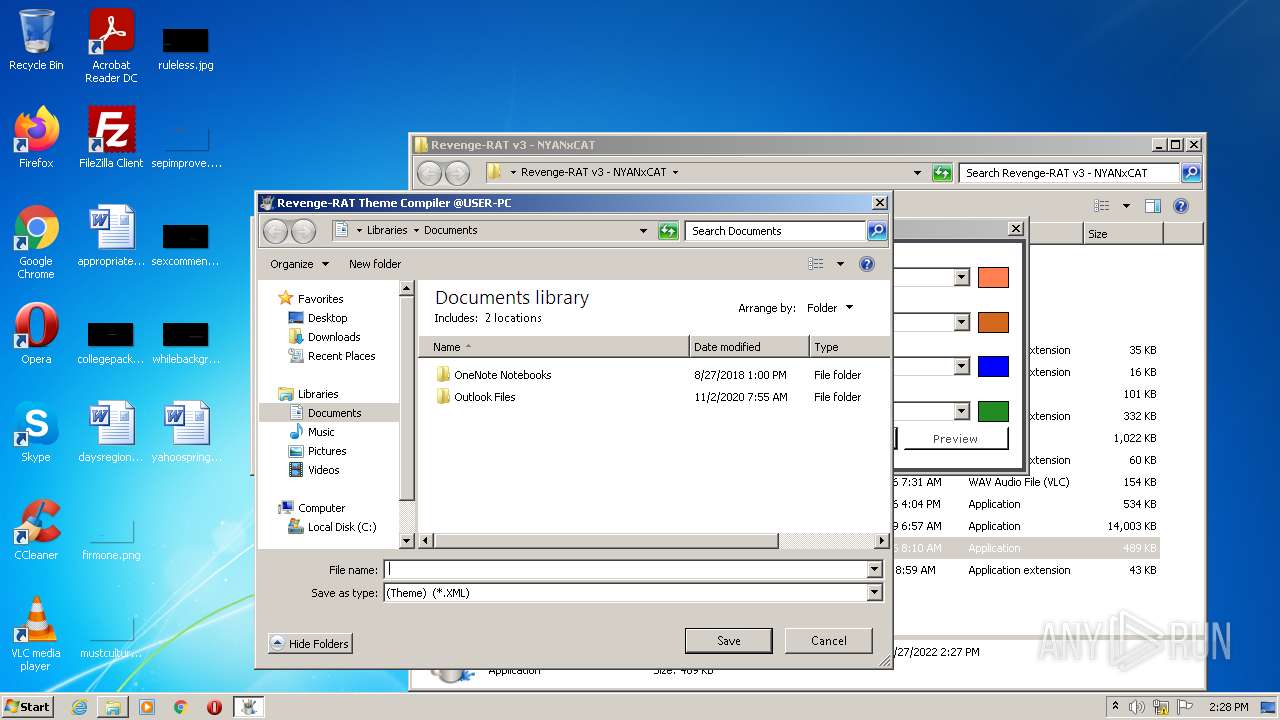Screen dimensions: 1280x720
Task: Click the Search Documents field
Action: pyautogui.click(x=776, y=231)
